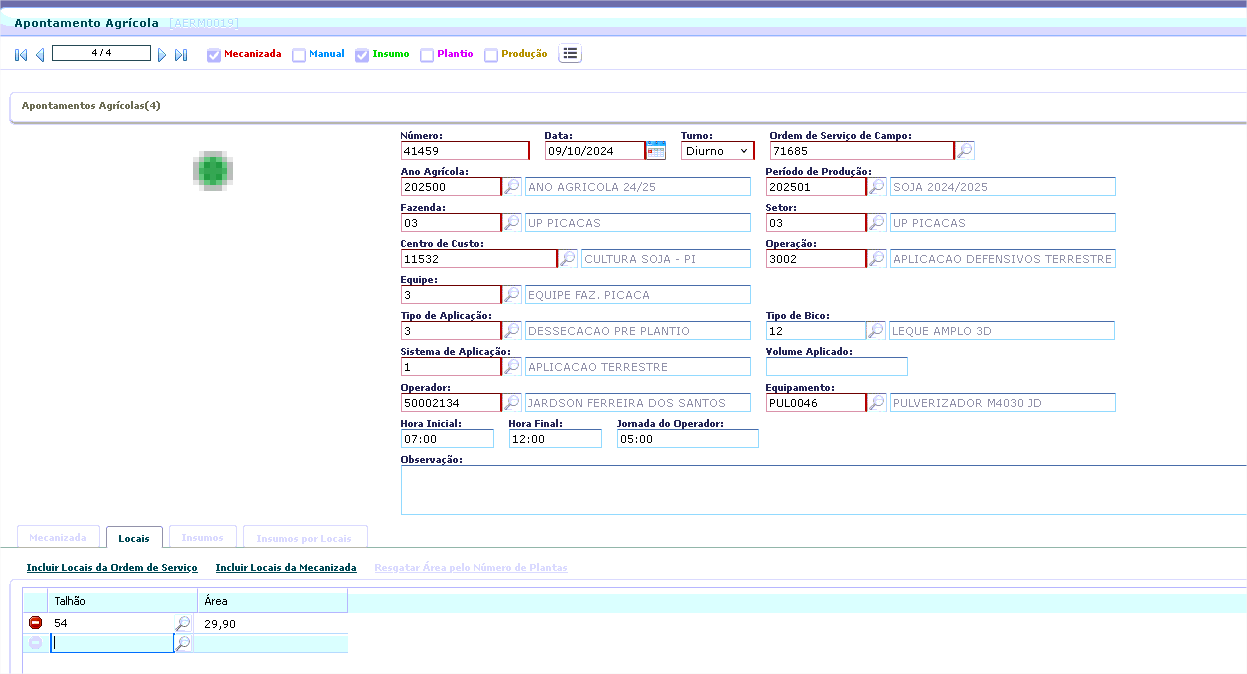
Task: Search Talhão on the empty new row
Action: [182, 644]
